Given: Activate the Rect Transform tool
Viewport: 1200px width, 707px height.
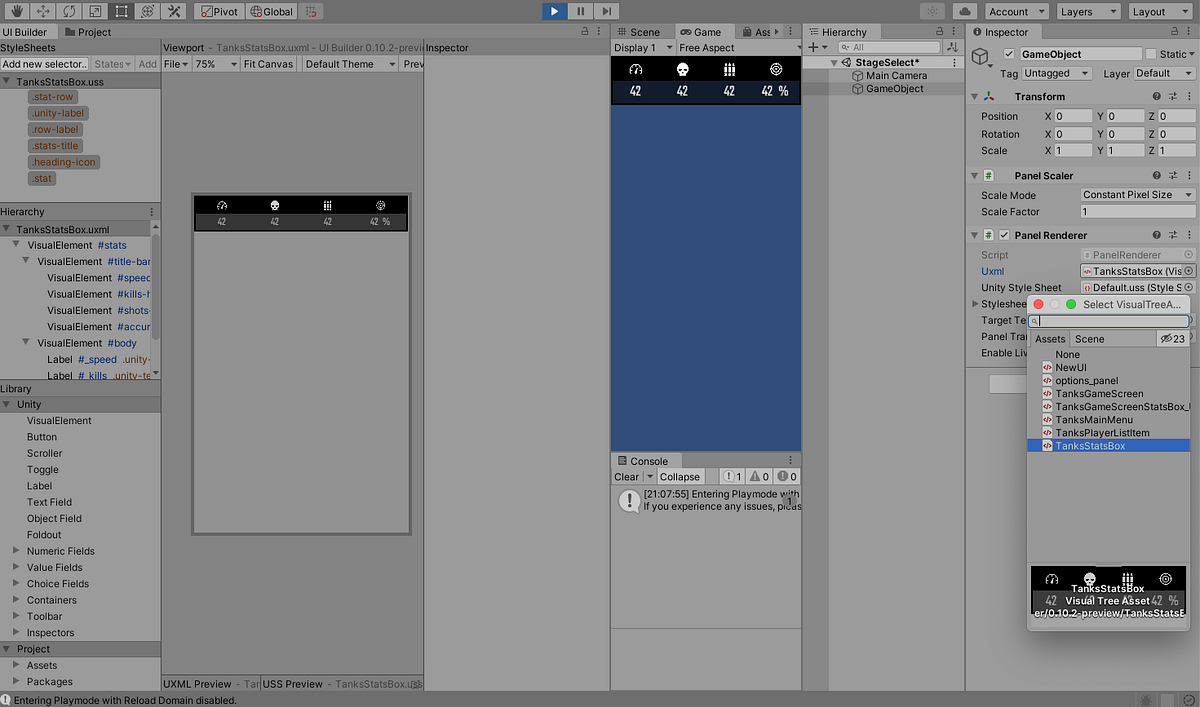Looking at the screenshot, I should click(x=120, y=11).
